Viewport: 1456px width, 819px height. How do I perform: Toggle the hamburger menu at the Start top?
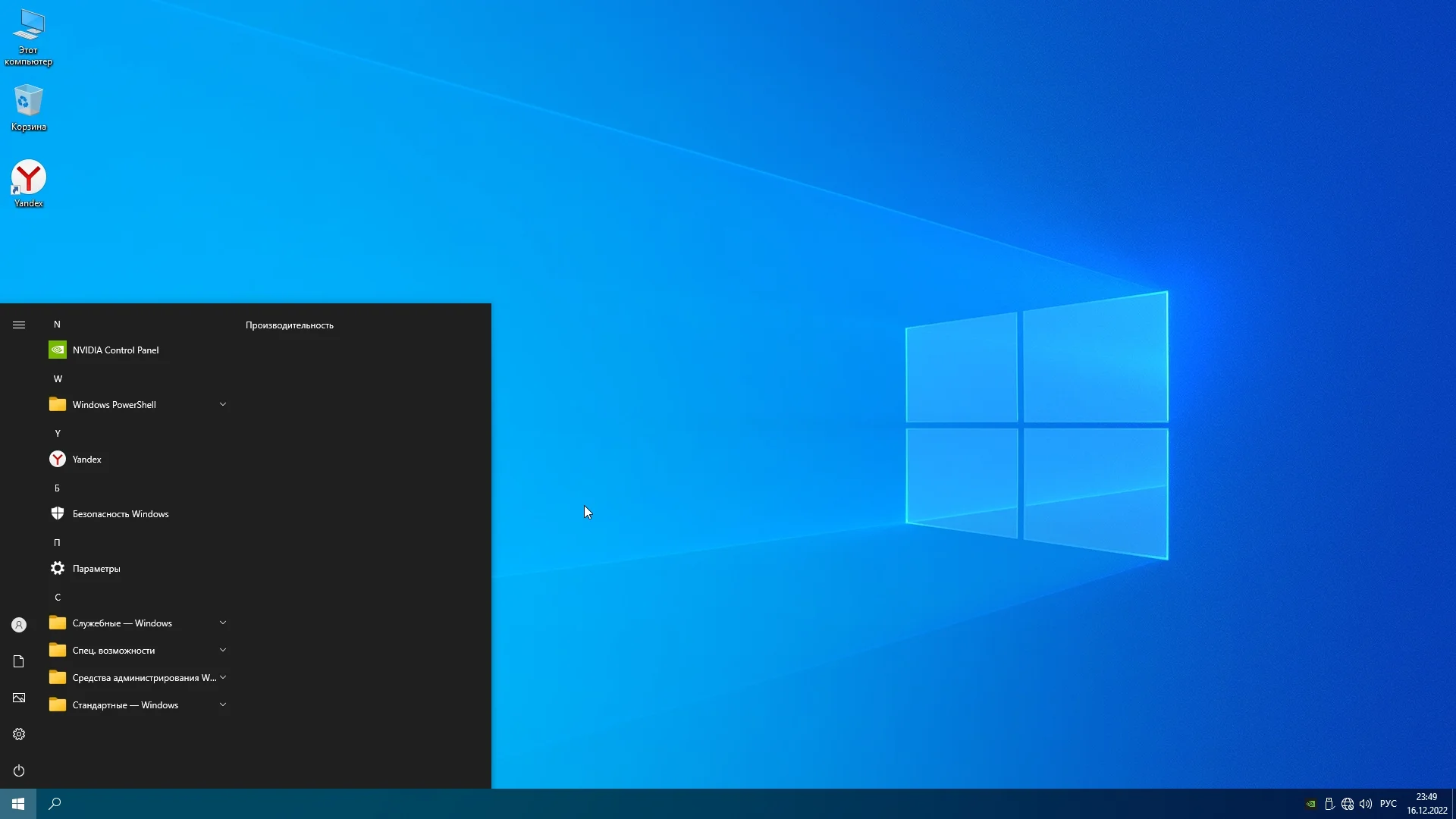click(x=19, y=325)
